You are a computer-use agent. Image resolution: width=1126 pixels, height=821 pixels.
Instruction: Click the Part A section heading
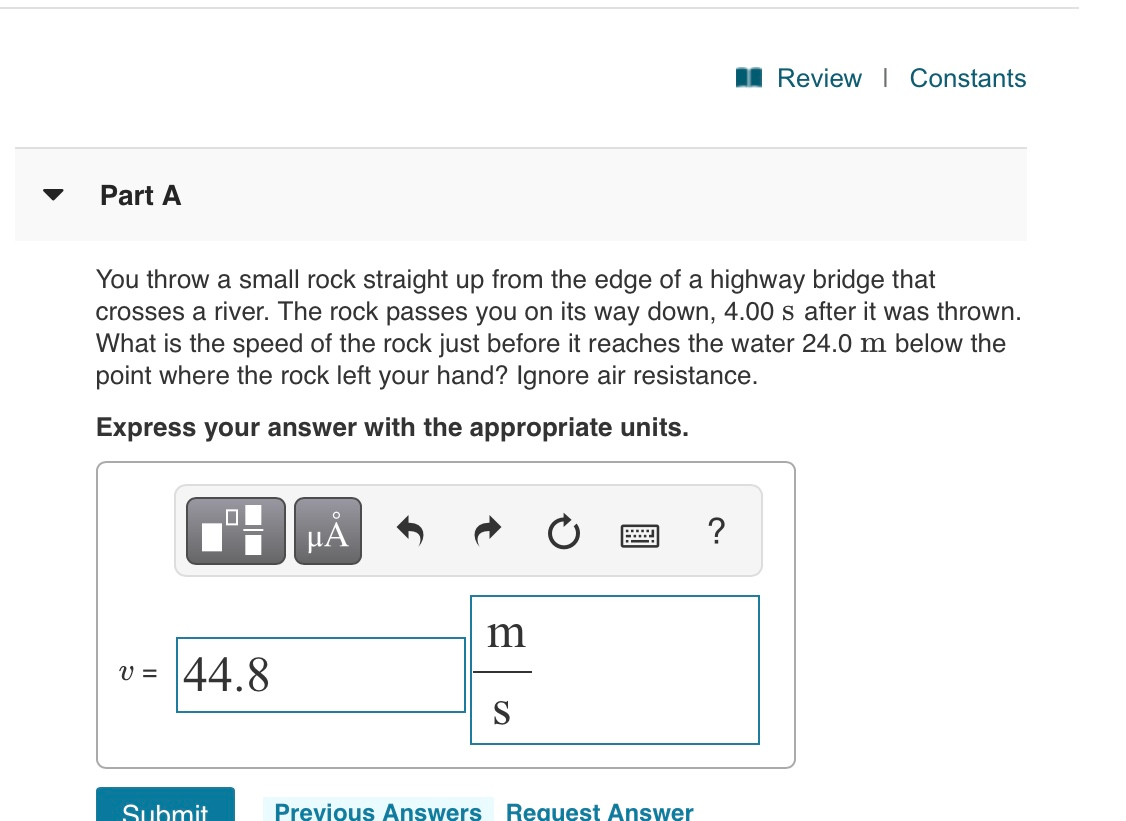click(x=139, y=196)
